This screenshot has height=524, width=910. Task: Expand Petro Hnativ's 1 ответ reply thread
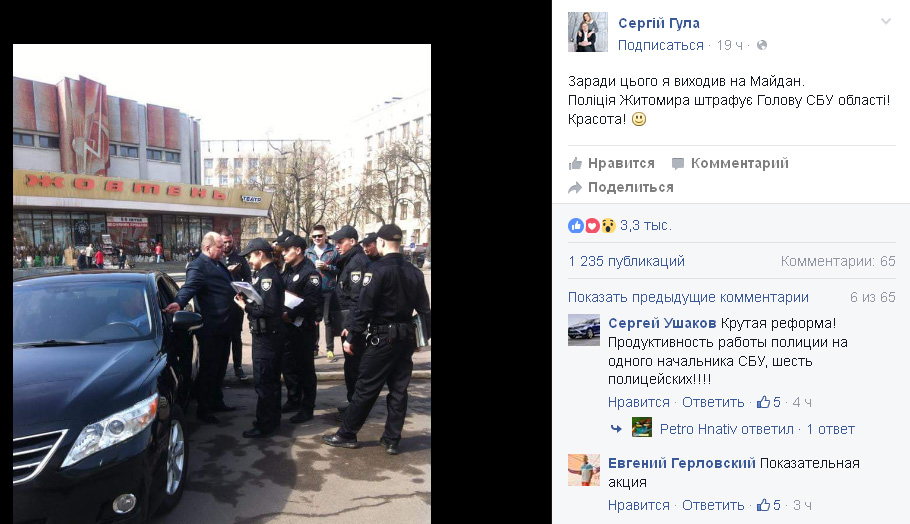click(x=830, y=429)
